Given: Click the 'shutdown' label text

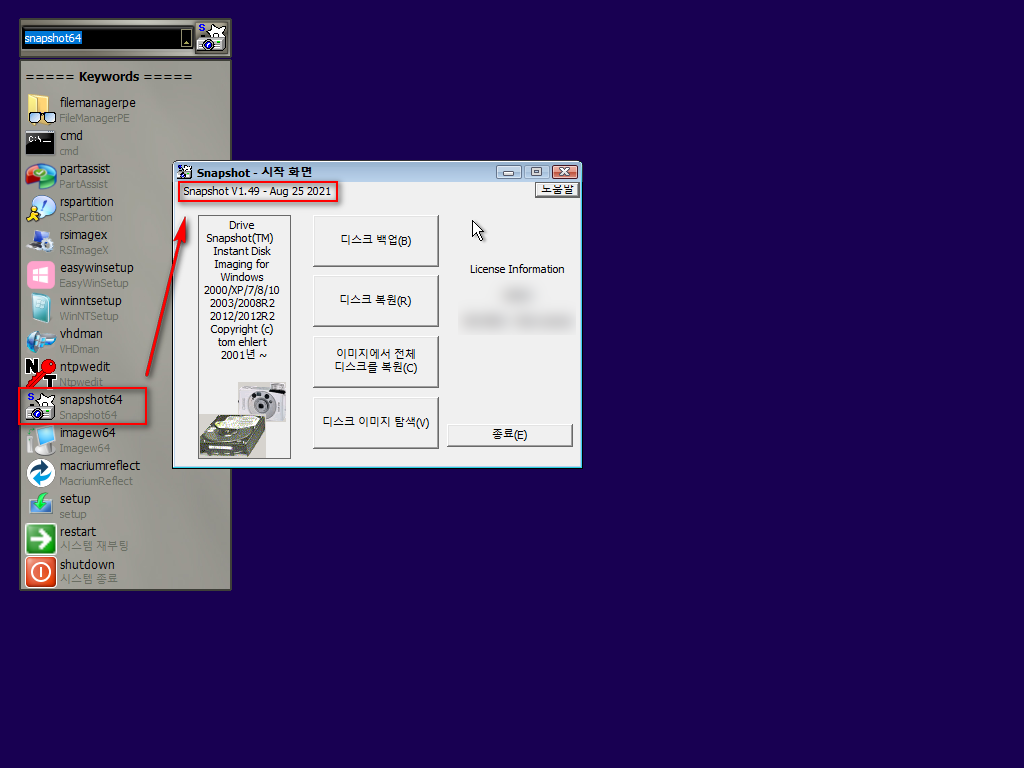Looking at the screenshot, I should pyautogui.click(x=87, y=564).
